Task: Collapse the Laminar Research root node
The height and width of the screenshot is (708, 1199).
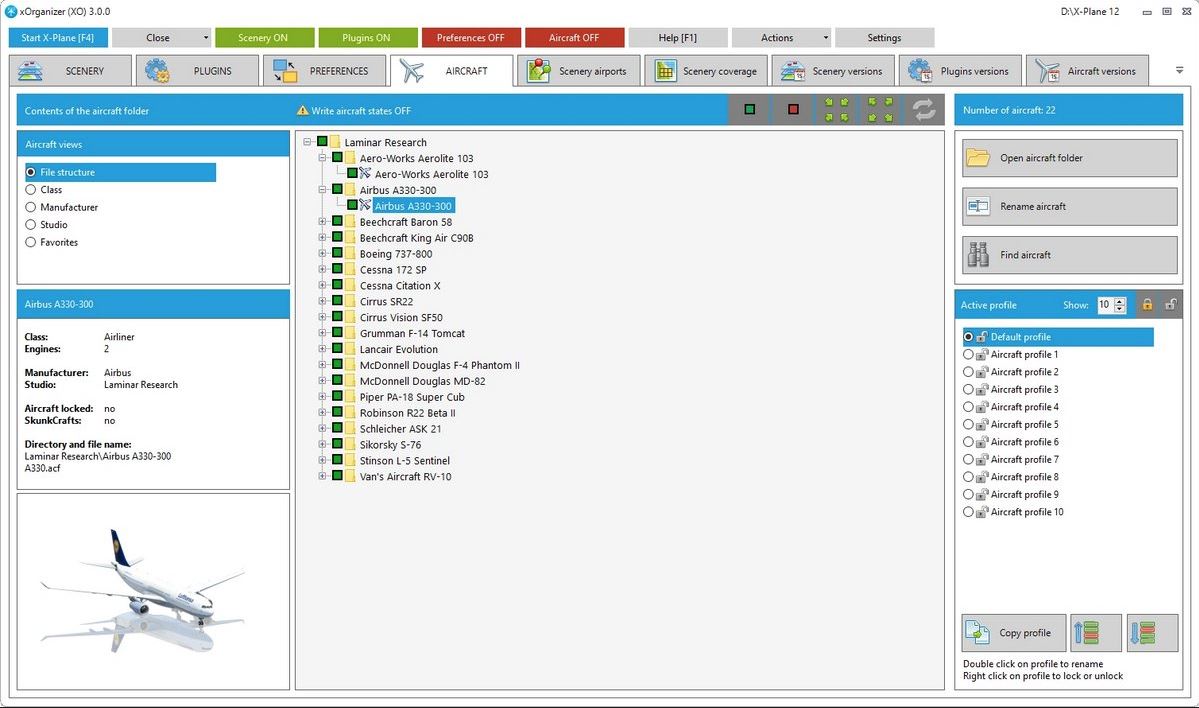Action: tap(307, 141)
